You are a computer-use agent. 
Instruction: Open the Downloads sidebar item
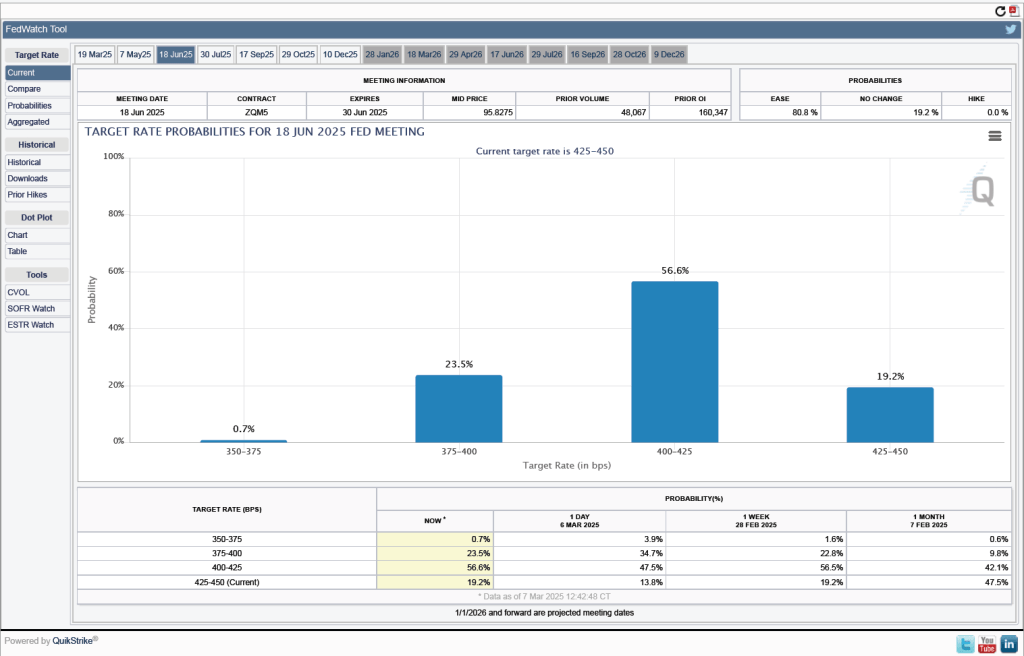[x=28, y=178]
